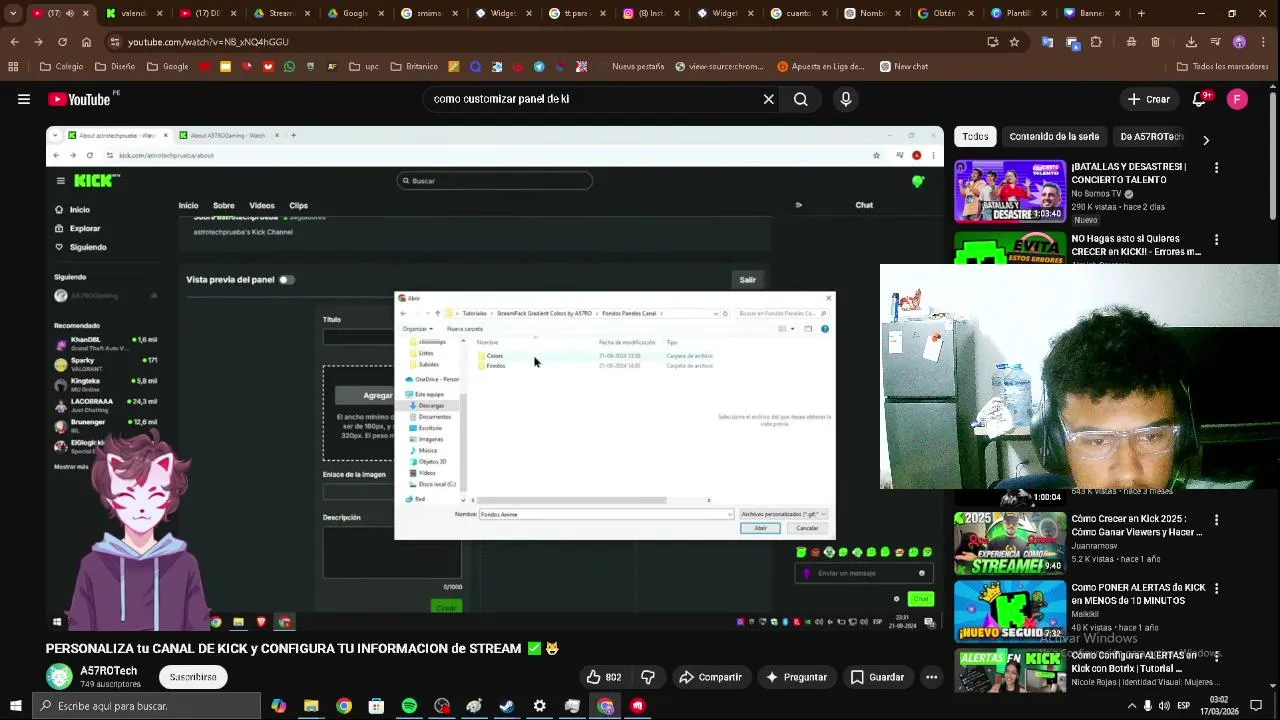Open the Cómo Crecer en Kick 2025 thumbnail
This screenshot has height=720, width=1280.
coord(1009,543)
